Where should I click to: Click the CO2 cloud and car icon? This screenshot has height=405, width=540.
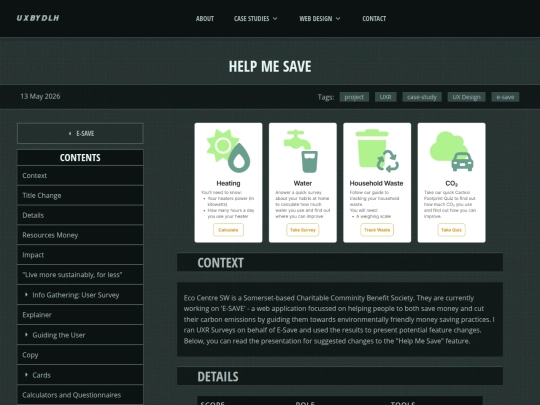pyautogui.click(x=451, y=151)
